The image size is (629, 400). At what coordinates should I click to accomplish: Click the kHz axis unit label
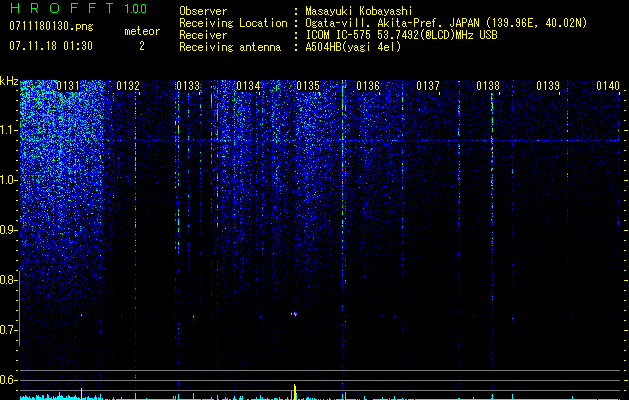[x=9, y=81]
